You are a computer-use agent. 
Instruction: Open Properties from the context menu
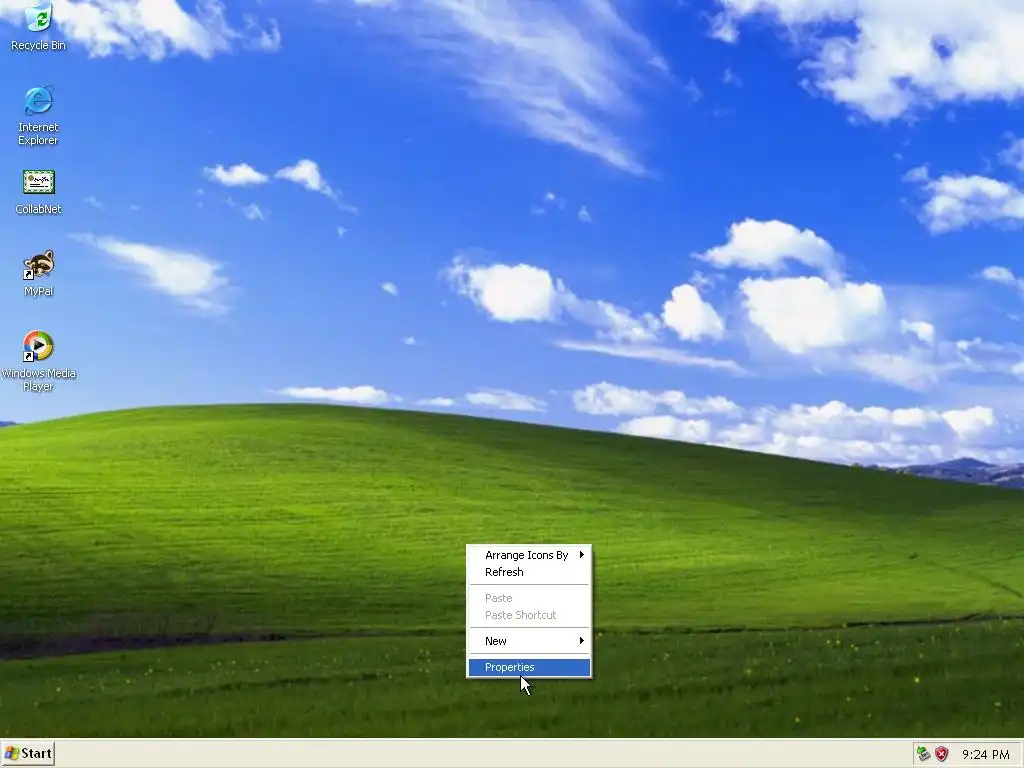click(x=529, y=667)
